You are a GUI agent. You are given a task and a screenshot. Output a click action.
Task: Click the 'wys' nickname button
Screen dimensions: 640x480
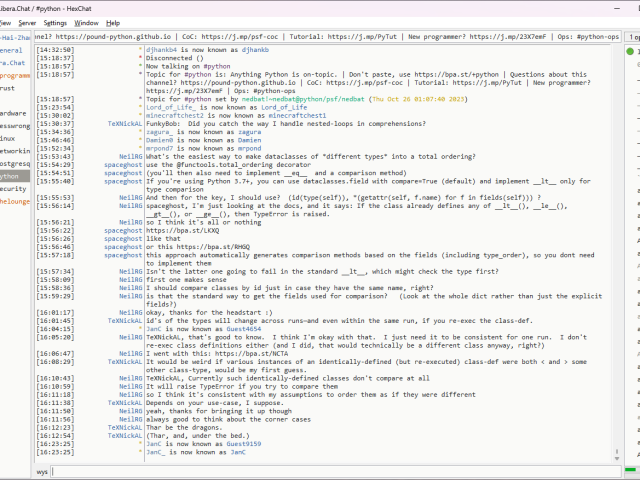[x=42, y=471]
